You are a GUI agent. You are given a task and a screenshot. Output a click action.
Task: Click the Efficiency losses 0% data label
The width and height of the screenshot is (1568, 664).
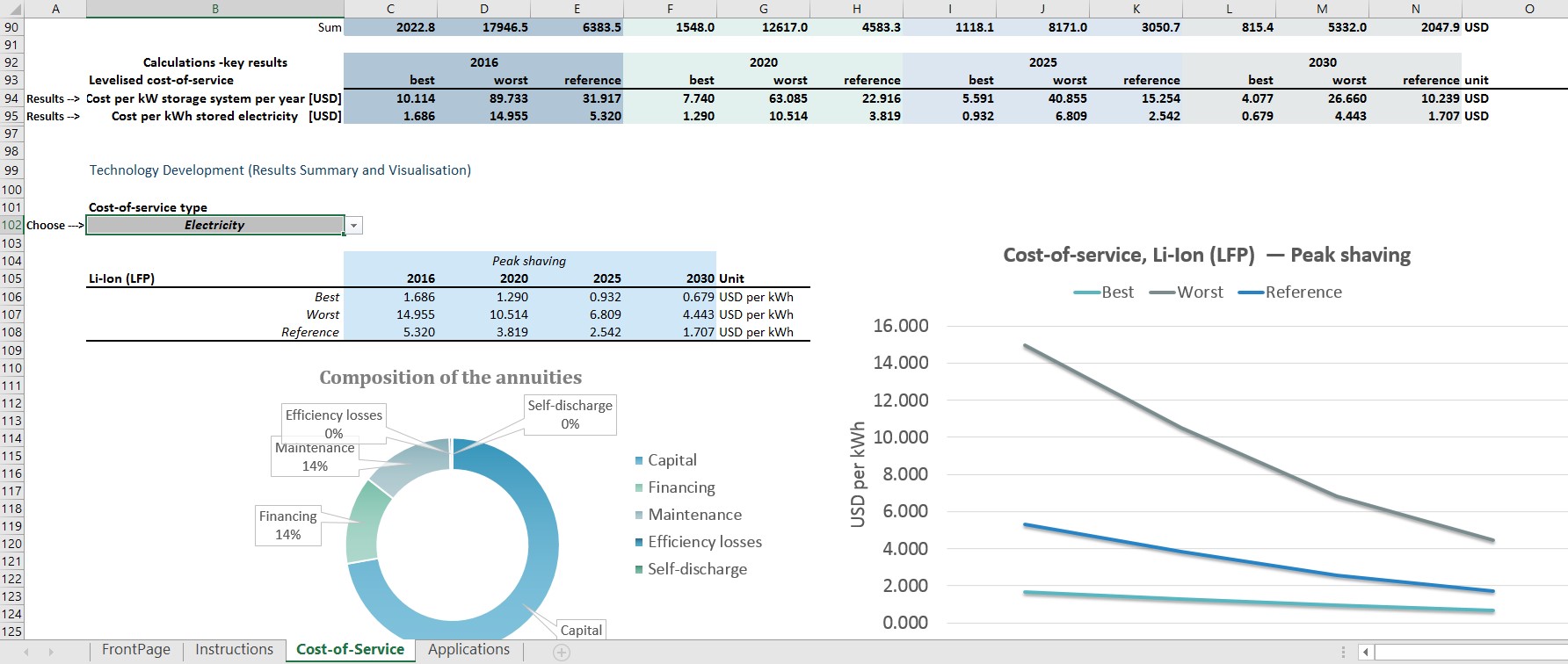click(334, 423)
